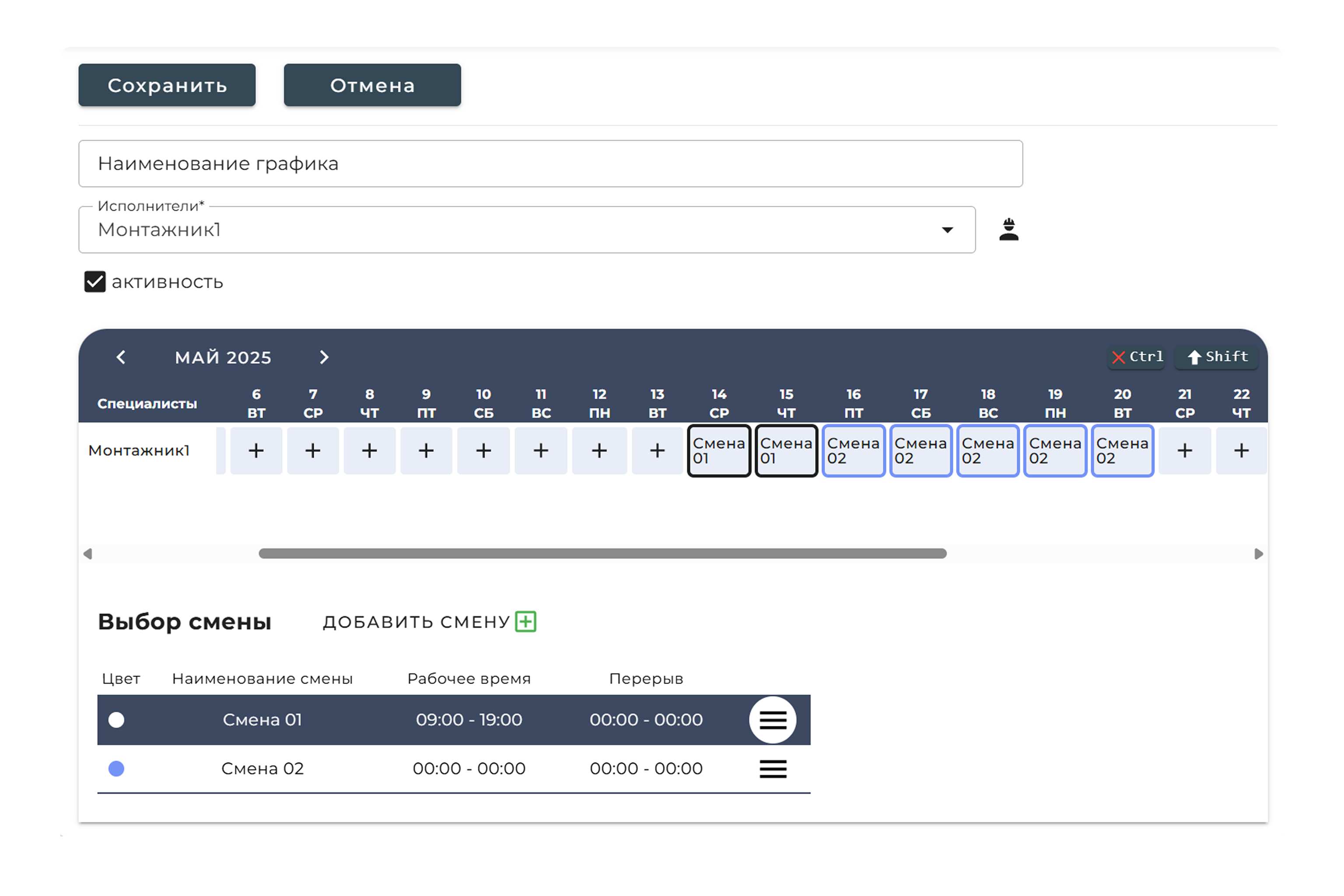Go to next month with right chevron

click(x=324, y=357)
